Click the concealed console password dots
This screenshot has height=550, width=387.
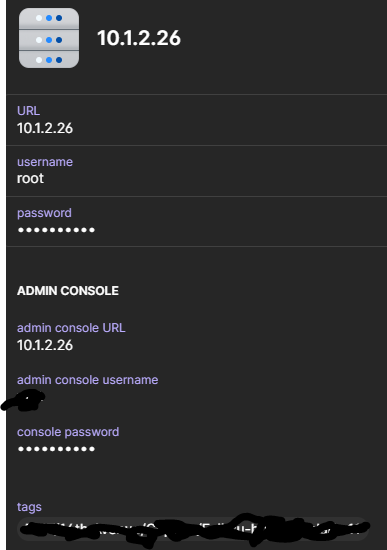[x=56, y=449]
